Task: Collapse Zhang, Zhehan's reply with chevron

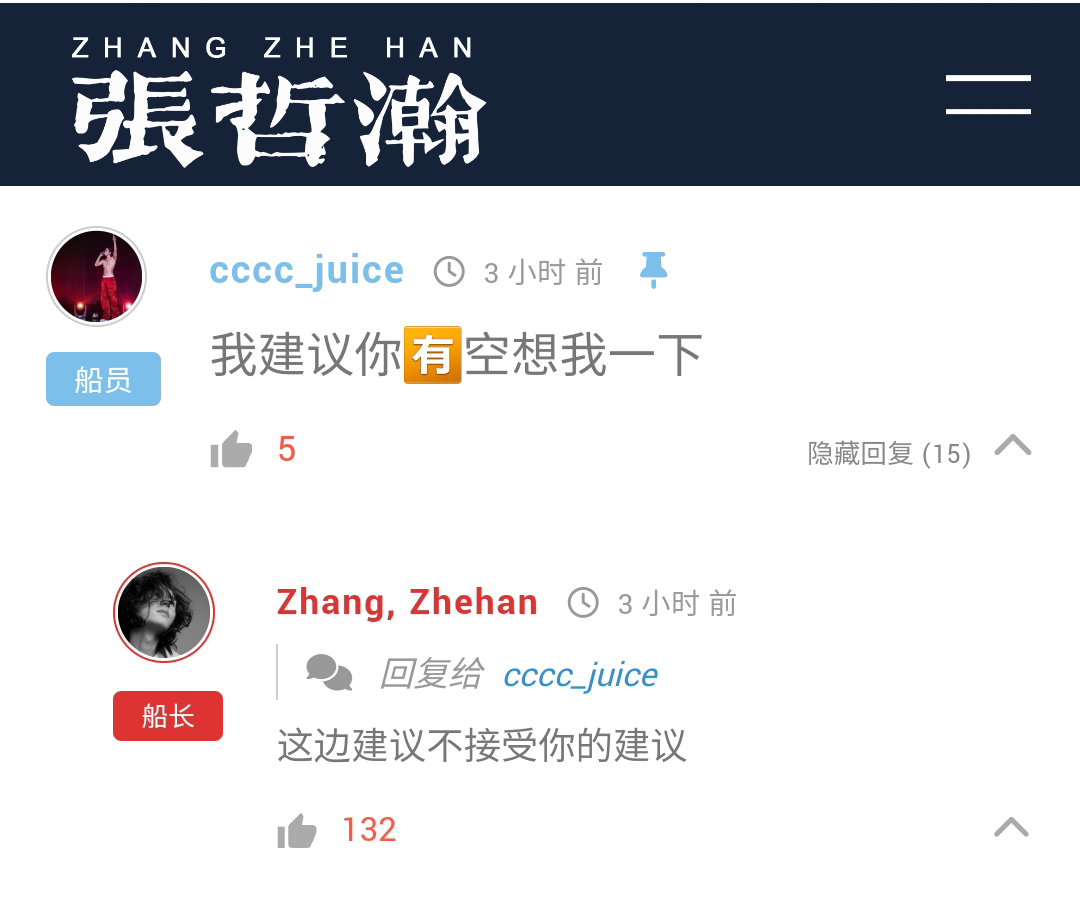Action: tap(1011, 826)
